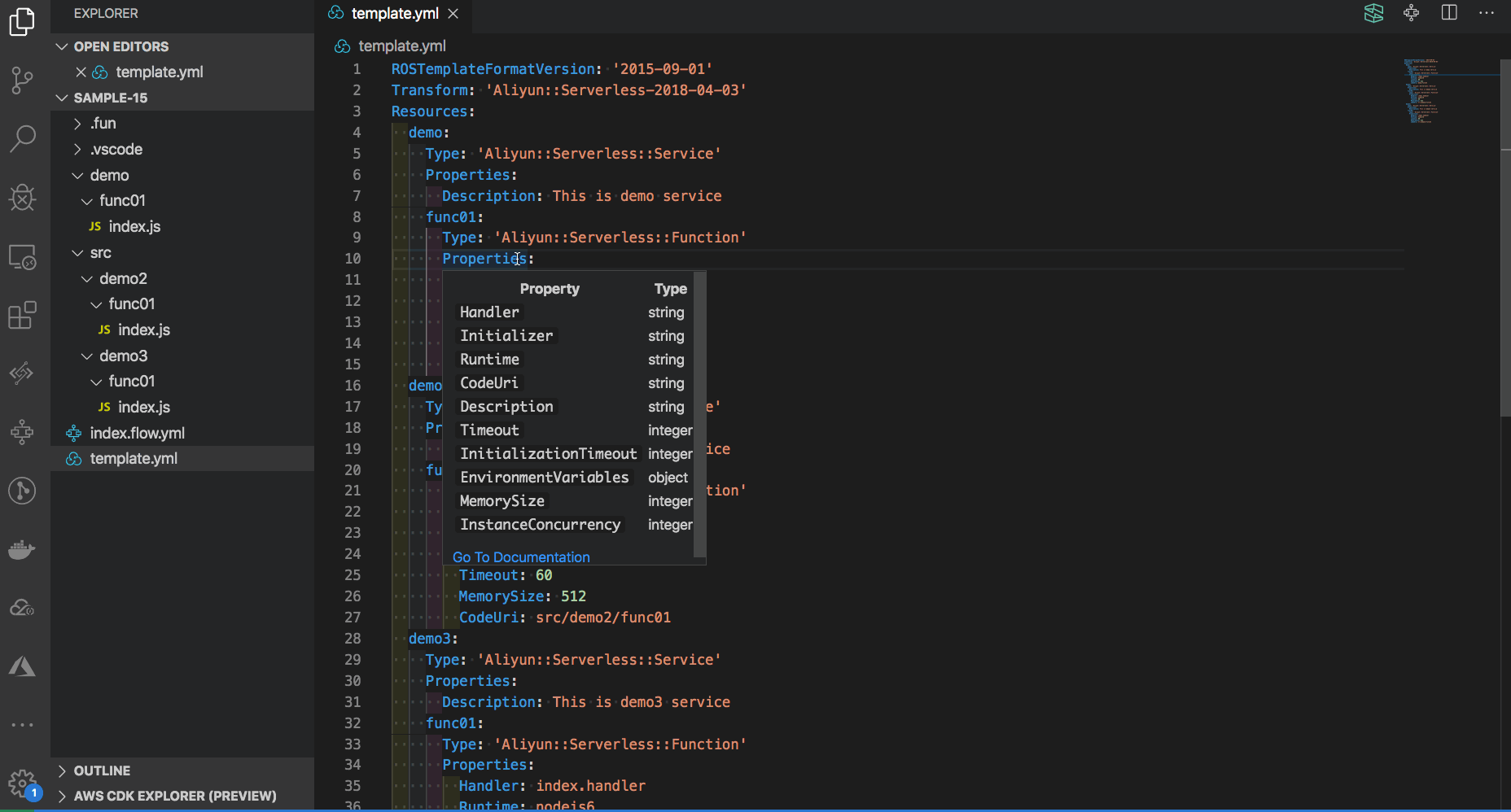Open the Docker view
Image resolution: width=1511 pixels, height=812 pixels.
pyautogui.click(x=22, y=549)
